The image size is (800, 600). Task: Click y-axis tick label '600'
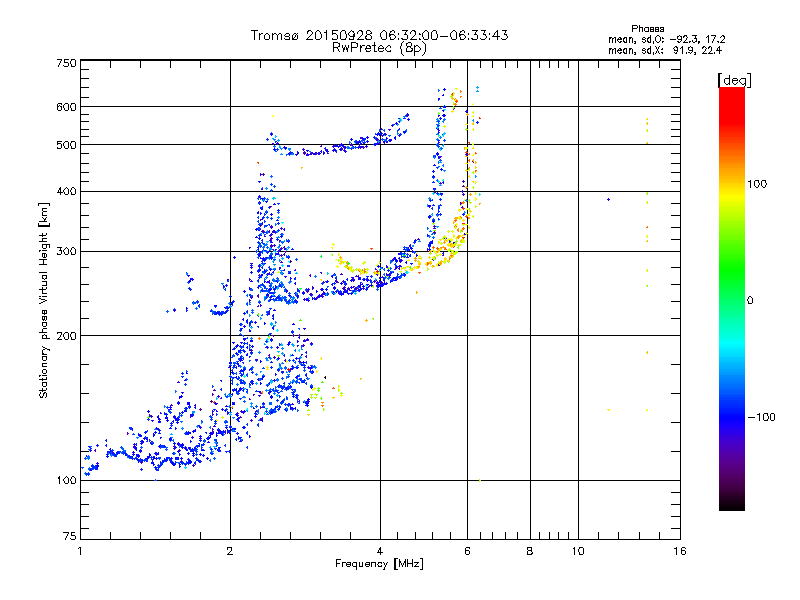click(x=66, y=107)
